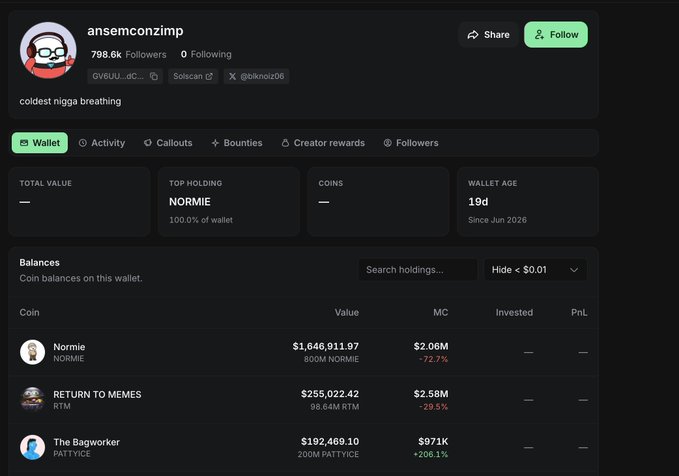Click the ansemconzimp profile avatar
This screenshot has width=679, height=476.
point(48,50)
